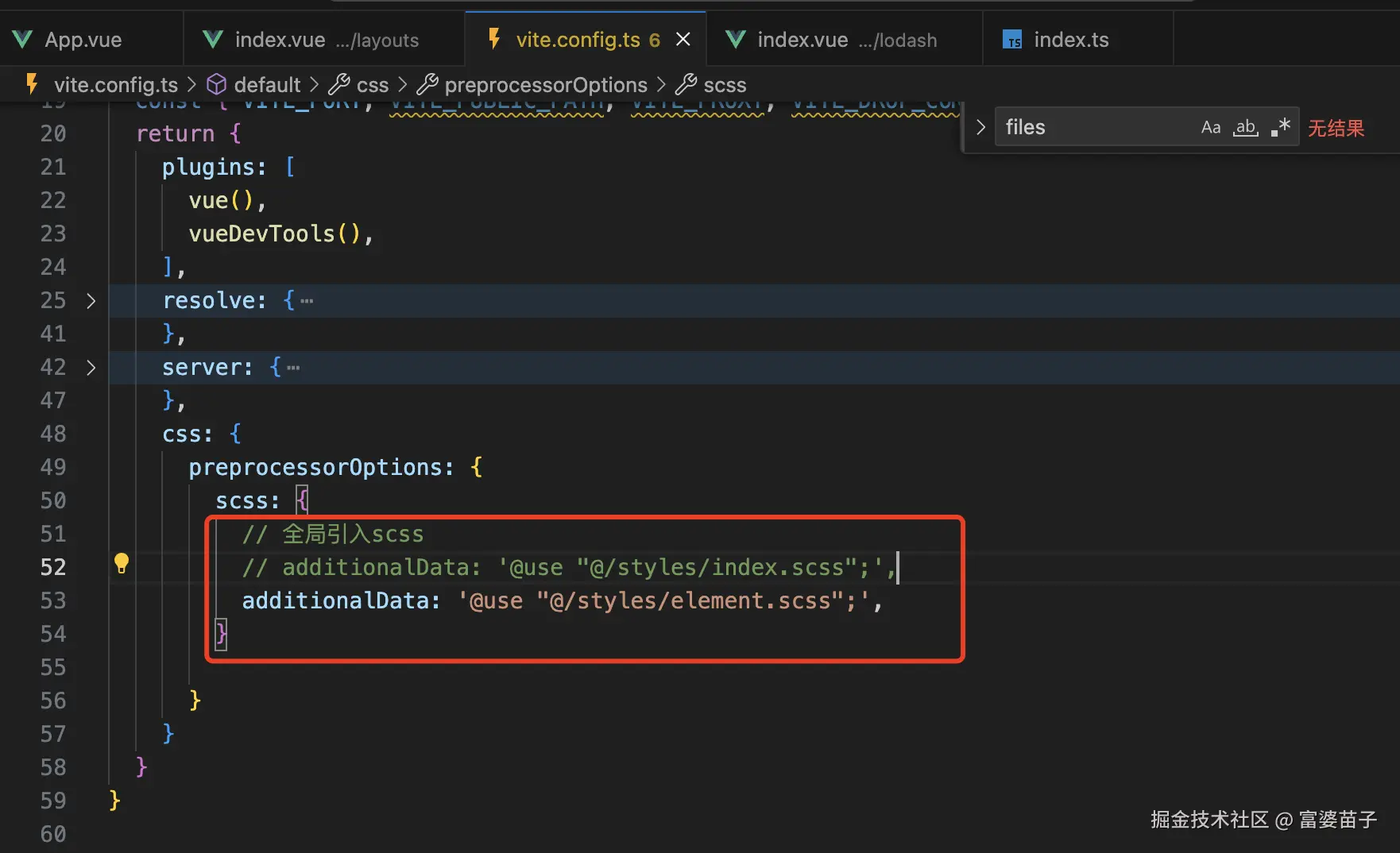Click the TS icon on the index.ts tab
Image resolution: width=1400 pixels, height=853 pixels.
point(1012,40)
